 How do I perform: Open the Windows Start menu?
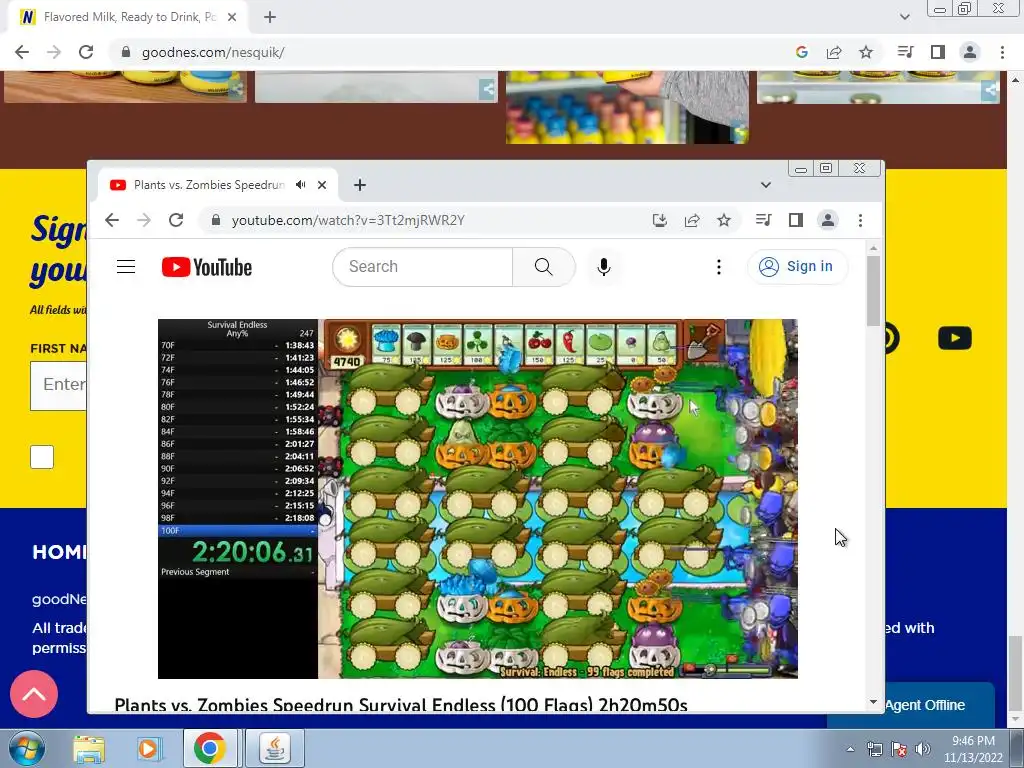[x=25, y=748]
